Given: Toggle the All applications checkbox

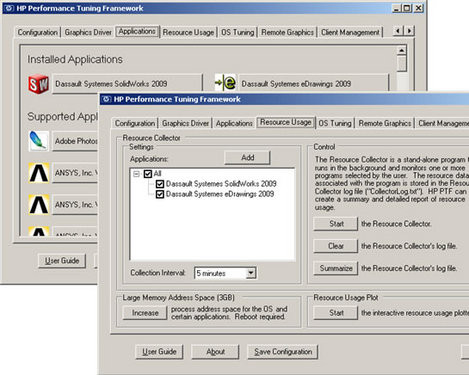Looking at the screenshot, I should (148, 174).
